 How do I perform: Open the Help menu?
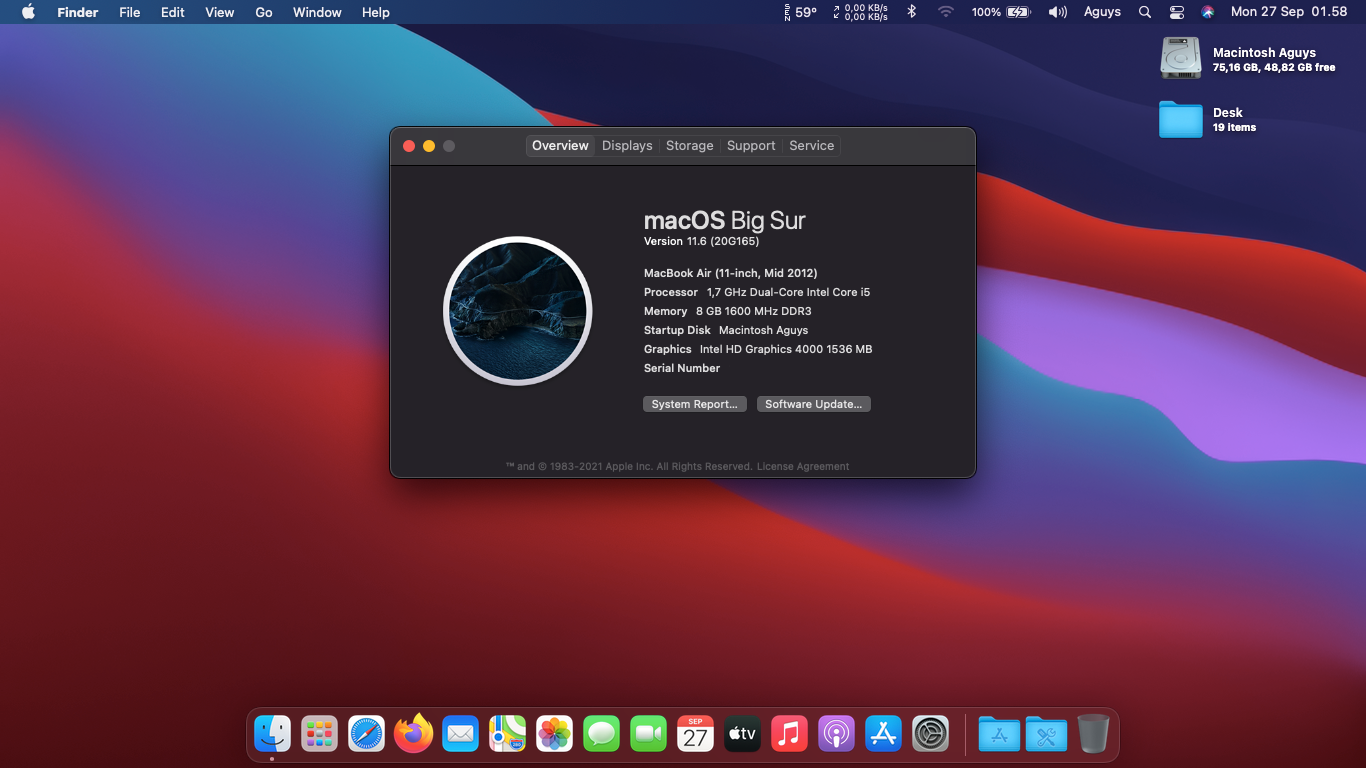[376, 12]
